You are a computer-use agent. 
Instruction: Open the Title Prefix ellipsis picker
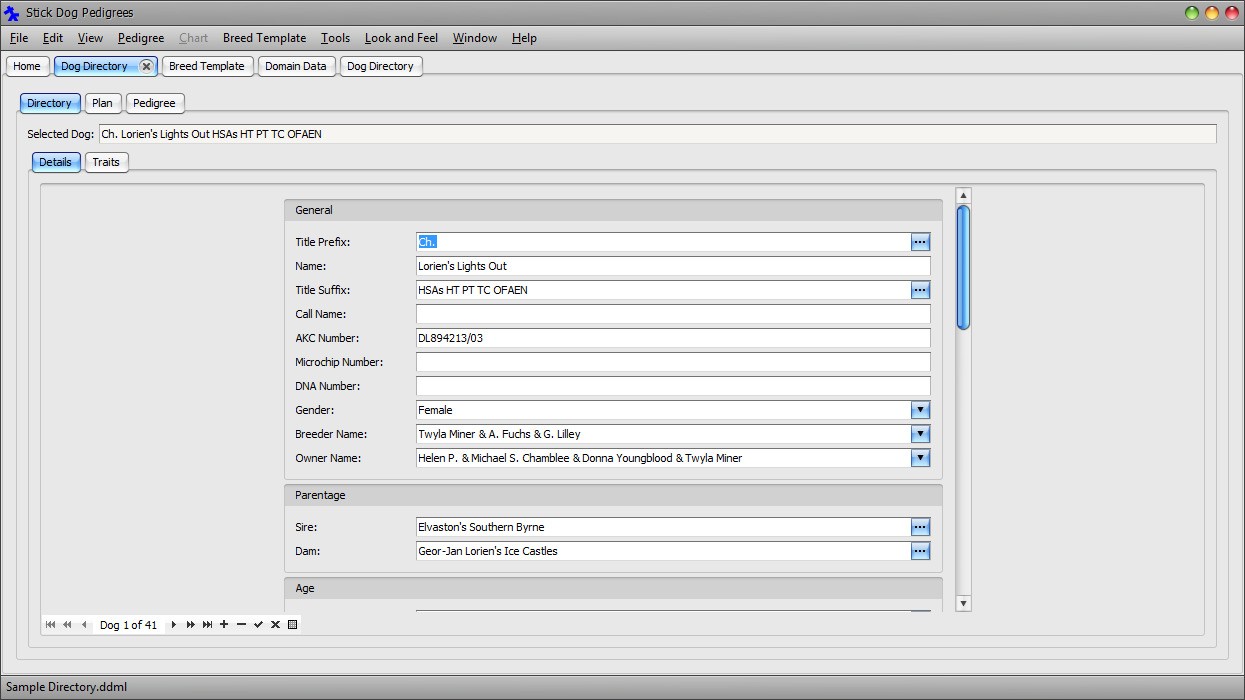919,241
